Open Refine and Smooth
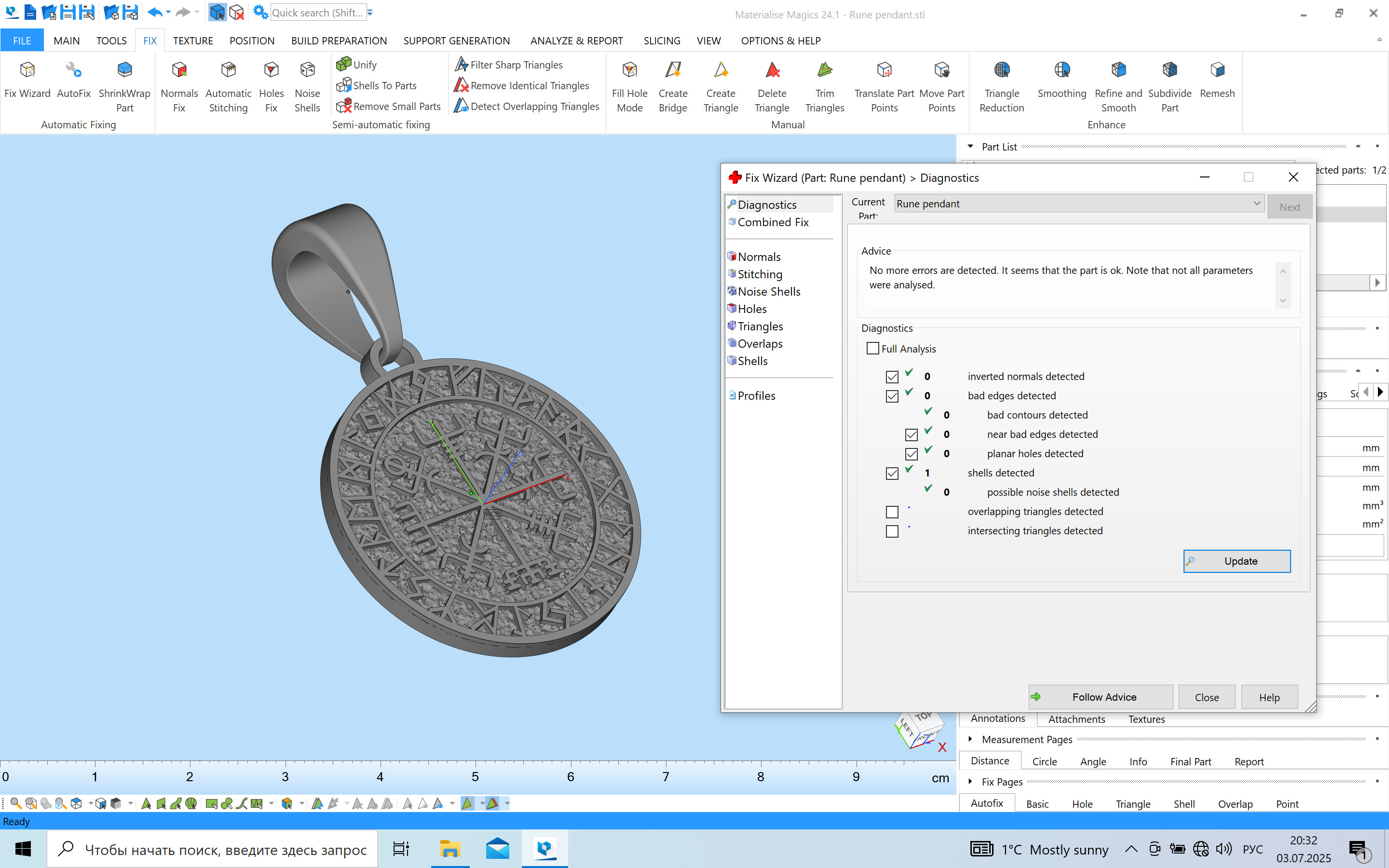This screenshot has width=1389, height=868. coord(1118,87)
